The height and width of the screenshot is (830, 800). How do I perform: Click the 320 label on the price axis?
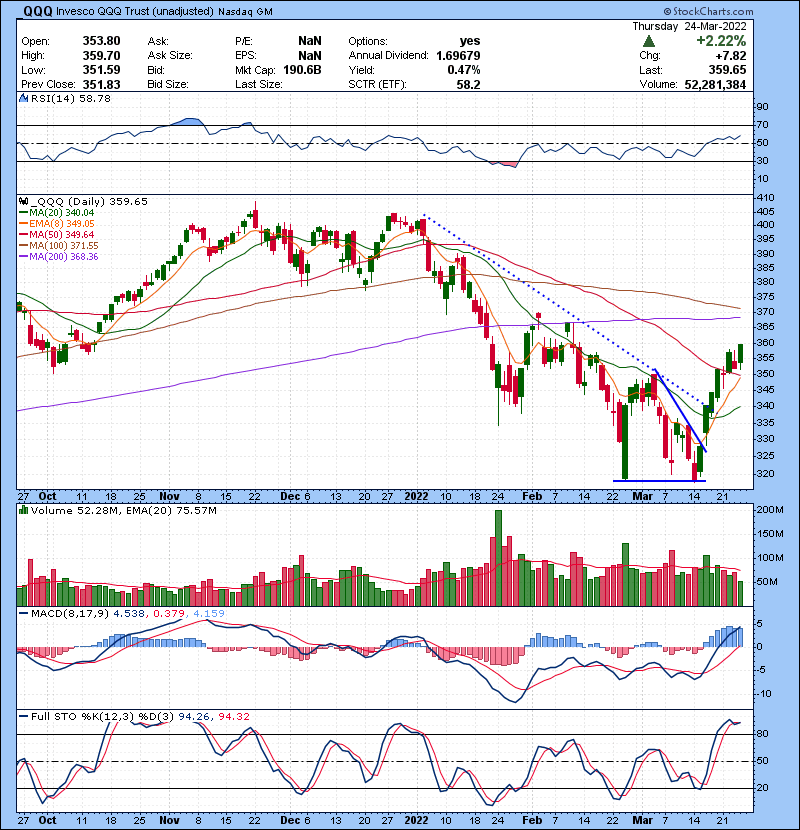[766, 474]
